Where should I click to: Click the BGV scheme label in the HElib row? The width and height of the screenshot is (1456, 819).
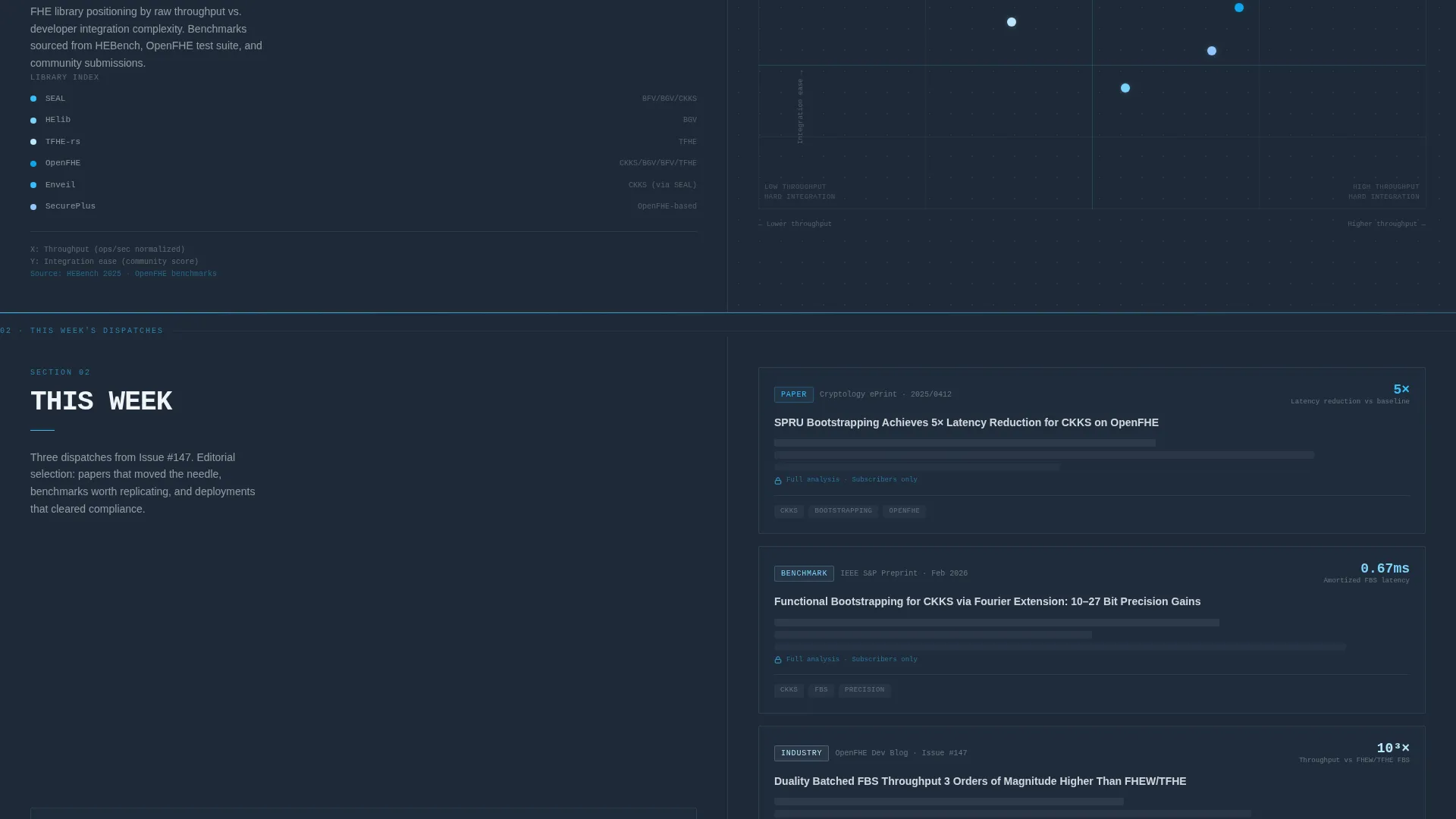coord(690,120)
